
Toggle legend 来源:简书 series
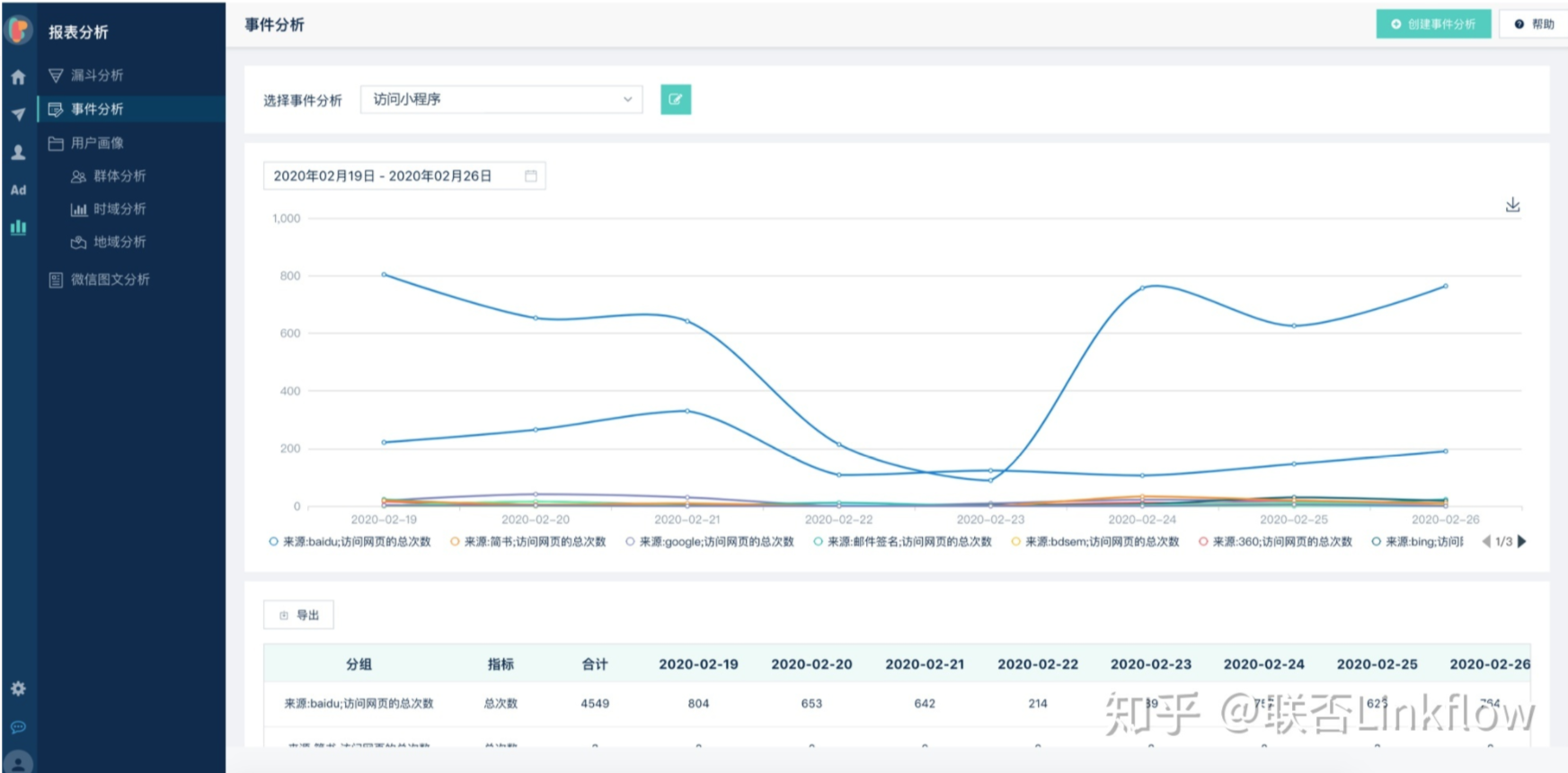click(527, 541)
